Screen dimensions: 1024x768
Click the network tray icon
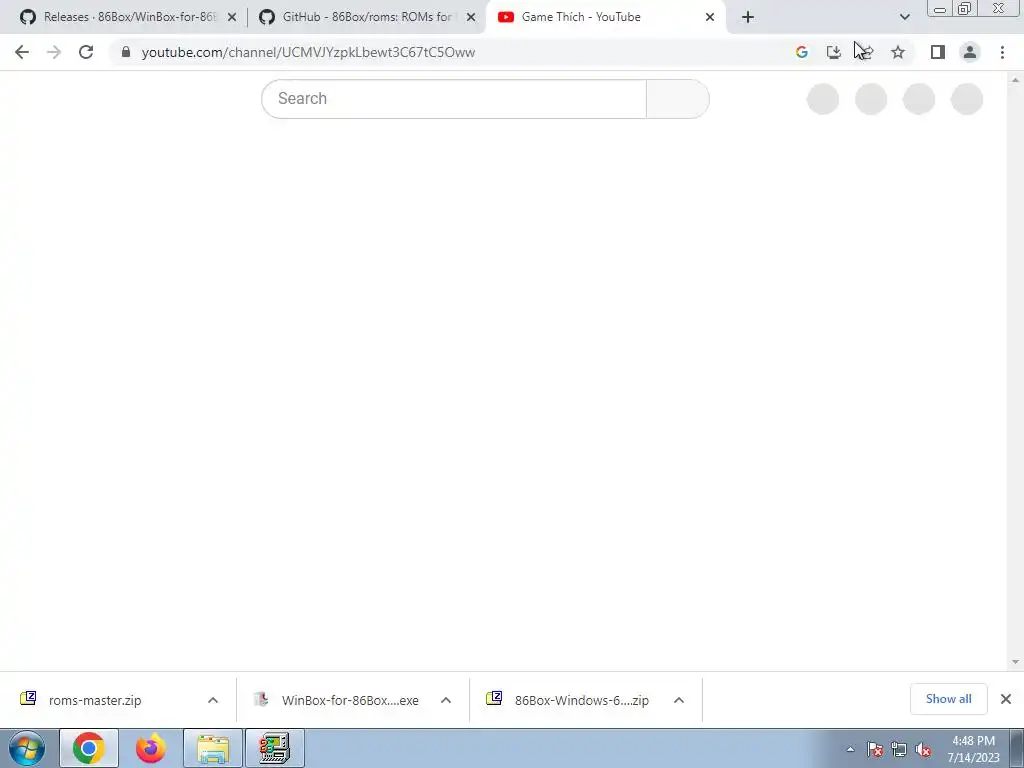click(x=899, y=750)
